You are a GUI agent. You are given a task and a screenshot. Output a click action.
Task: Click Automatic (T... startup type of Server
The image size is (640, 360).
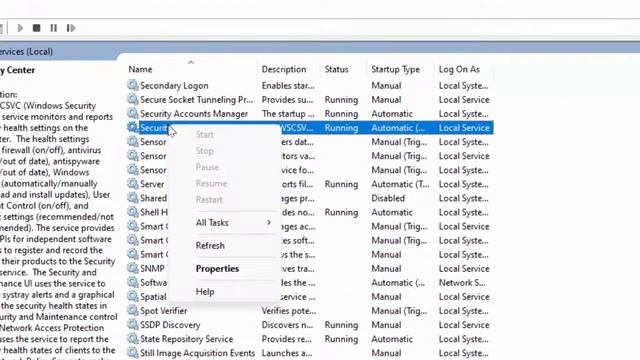400,184
